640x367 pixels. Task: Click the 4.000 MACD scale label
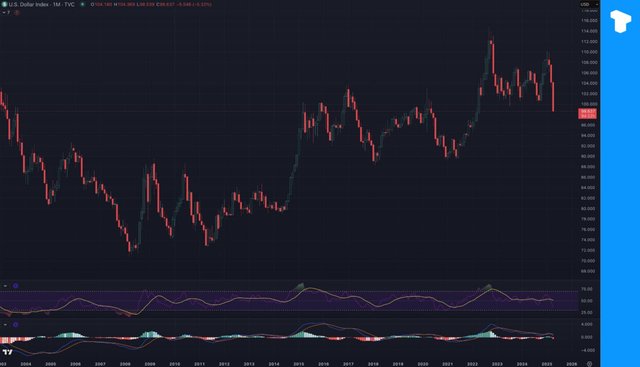tap(587, 324)
